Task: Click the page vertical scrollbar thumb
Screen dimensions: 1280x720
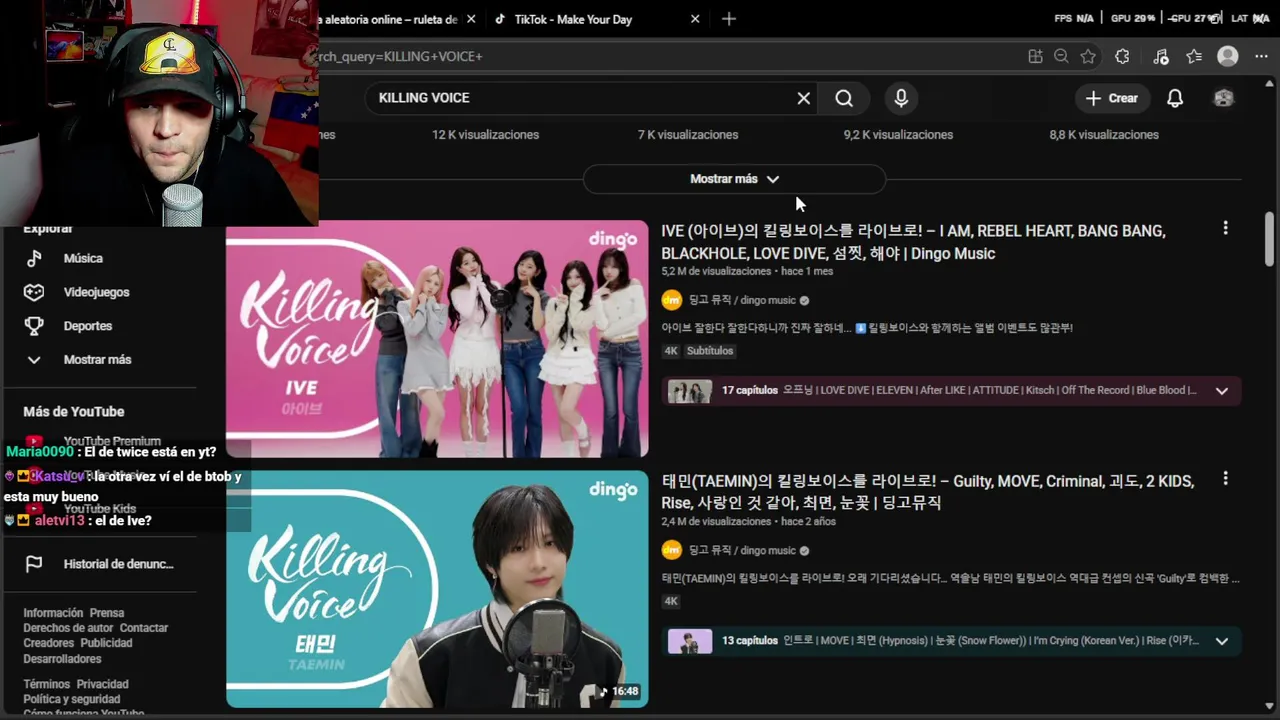Action: pyautogui.click(x=1270, y=239)
